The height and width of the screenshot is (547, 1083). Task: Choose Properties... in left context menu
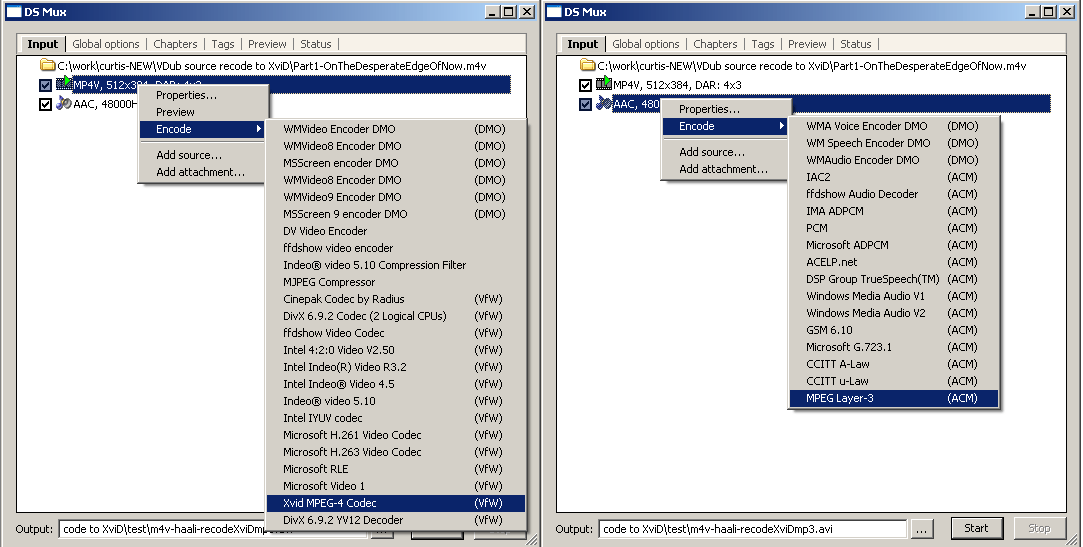(x=202, y=95)
